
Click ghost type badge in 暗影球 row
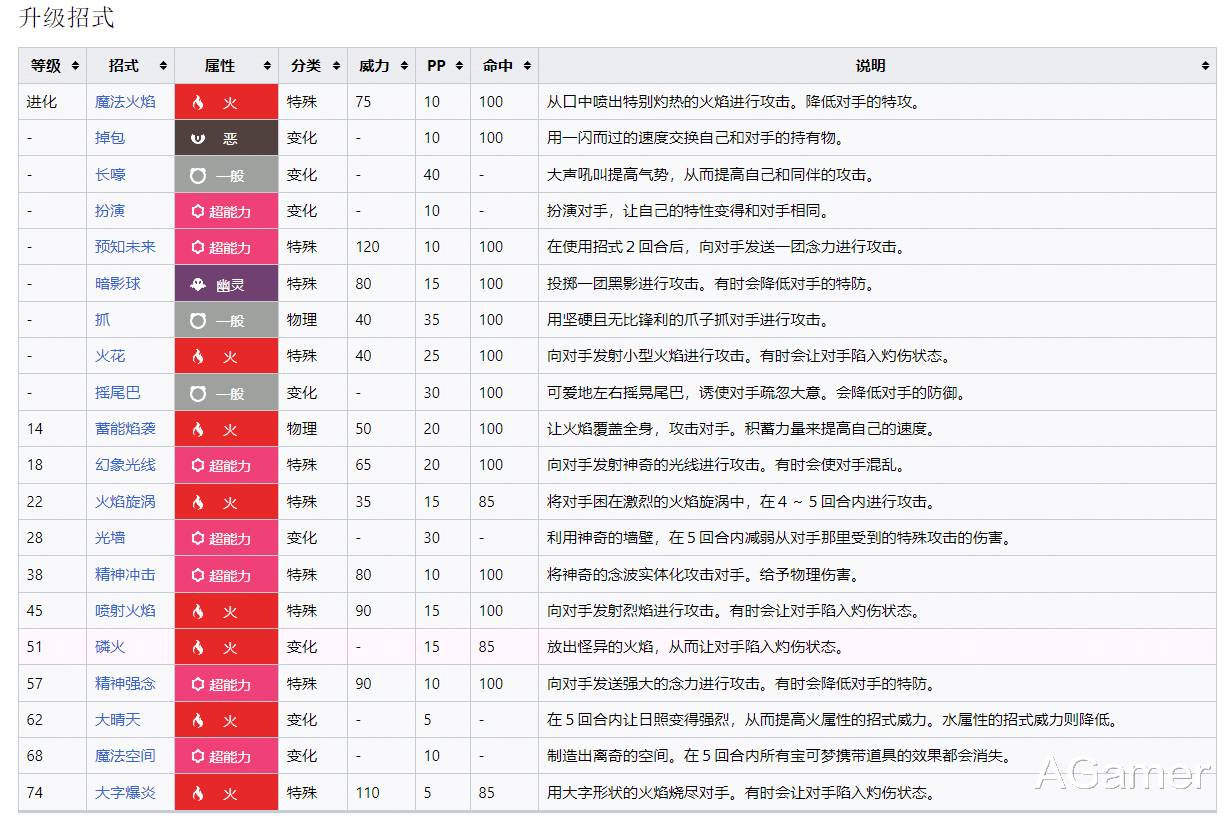pos(226,284)
